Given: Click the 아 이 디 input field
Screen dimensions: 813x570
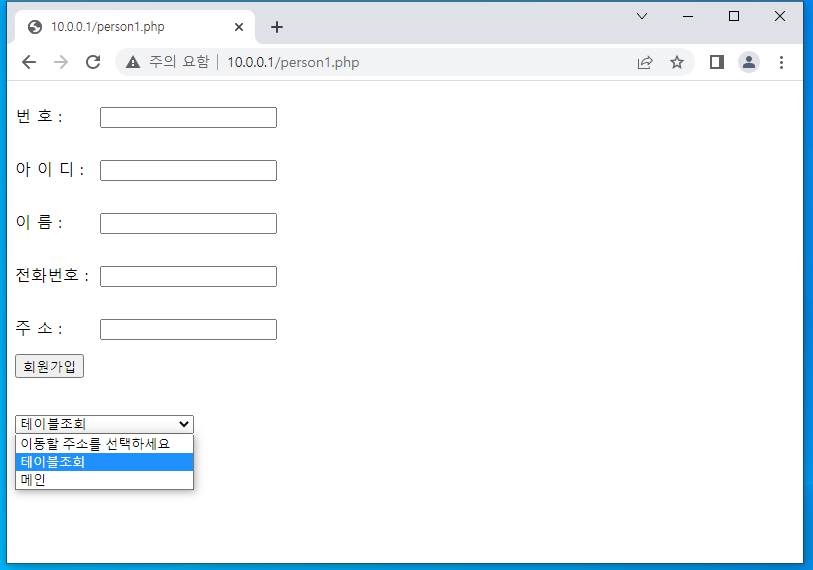Looking at the screenshot, I should tap(188, 170).
